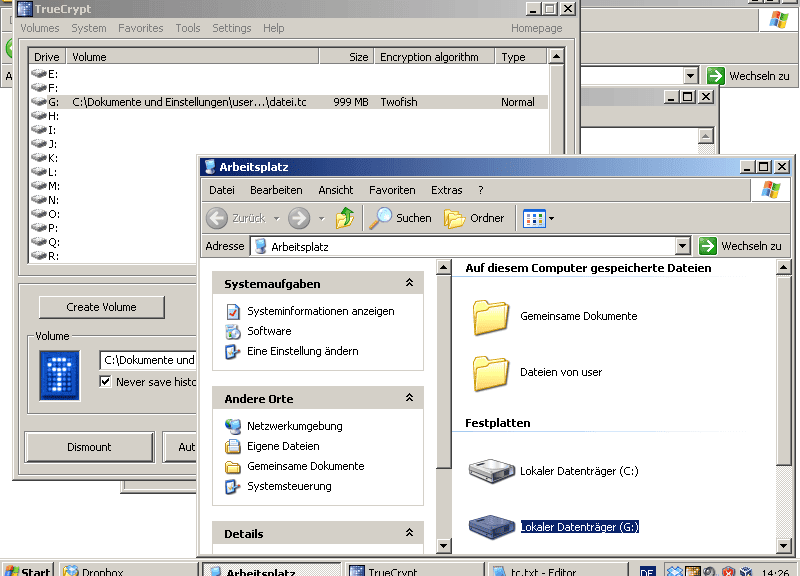Image resolution: width=800 pixels, height=576 pixels.
Task: Open TrueCrypt Volumes menu
Action: tap(40, 29)
